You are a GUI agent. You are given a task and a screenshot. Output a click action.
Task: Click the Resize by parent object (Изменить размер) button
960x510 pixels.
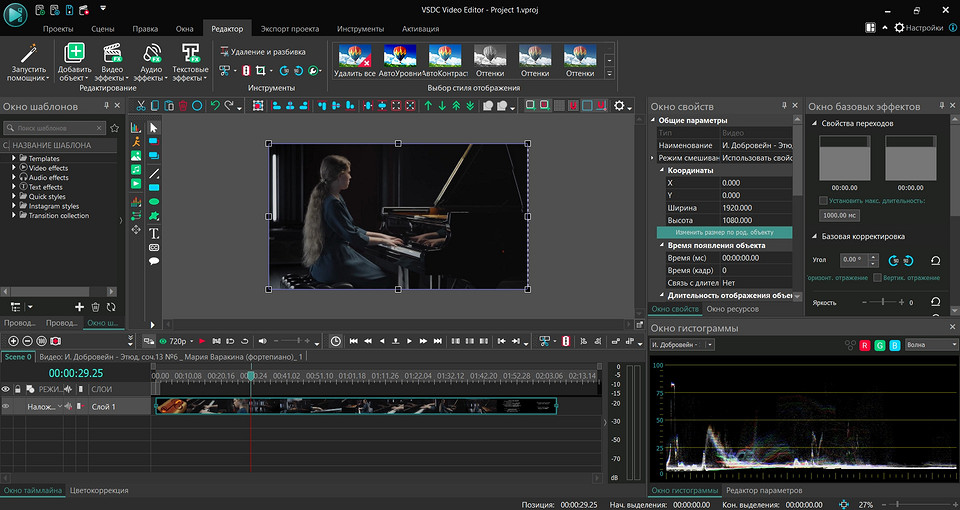click(724, 233)
